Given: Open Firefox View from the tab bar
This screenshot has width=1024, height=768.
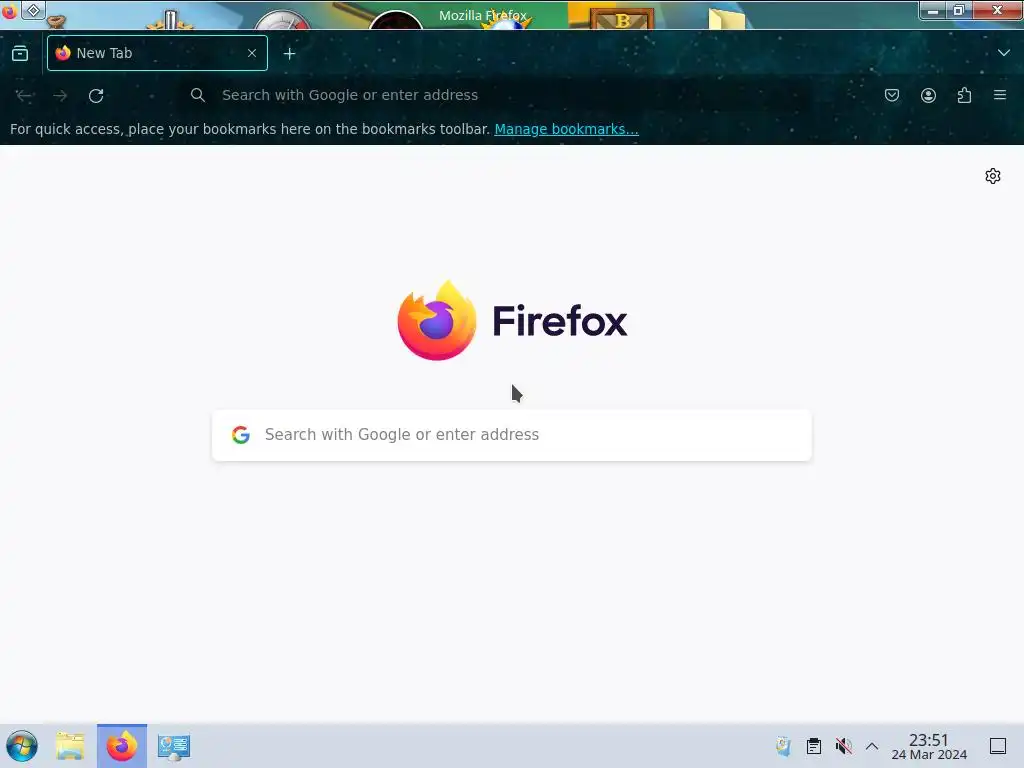Looking at the screenshot, I should (x=20, y=54).
